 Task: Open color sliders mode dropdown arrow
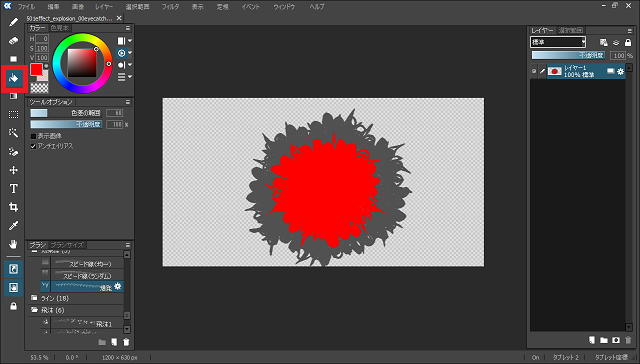[130, 76]
